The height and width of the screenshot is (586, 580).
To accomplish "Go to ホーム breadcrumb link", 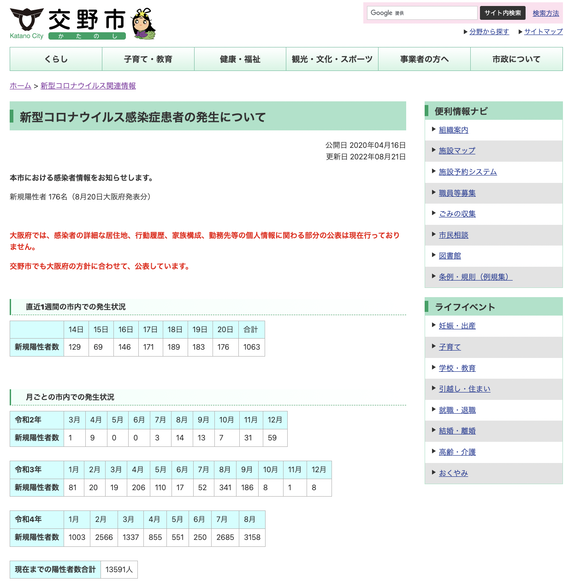I will 20,86.
